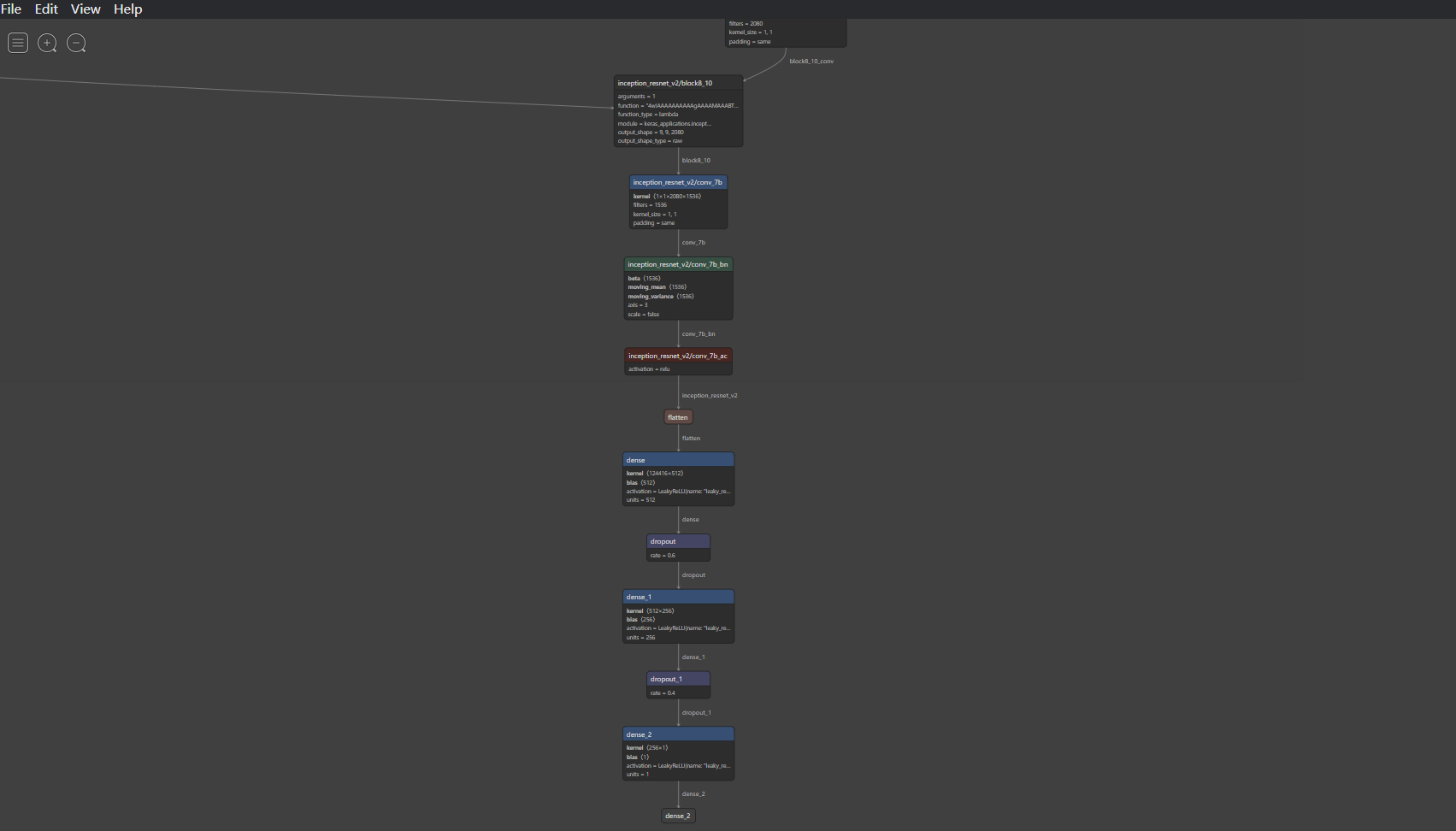This screenshot has width=1456, height=831.
Task: Click bias (1) in dense_2
Action: click(x=638, y=757)
